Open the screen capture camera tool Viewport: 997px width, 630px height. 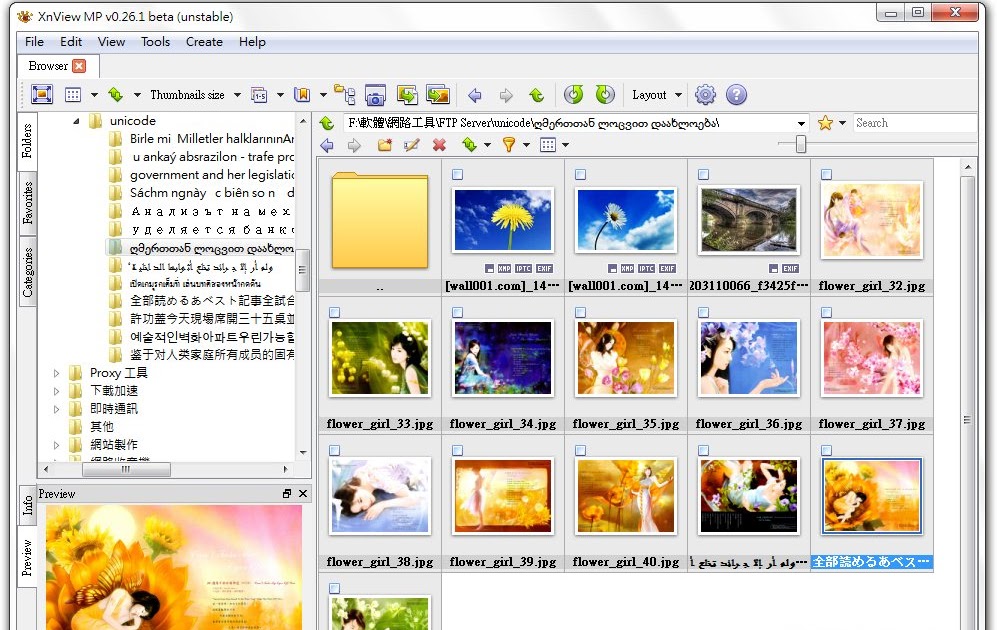point(374,94)
